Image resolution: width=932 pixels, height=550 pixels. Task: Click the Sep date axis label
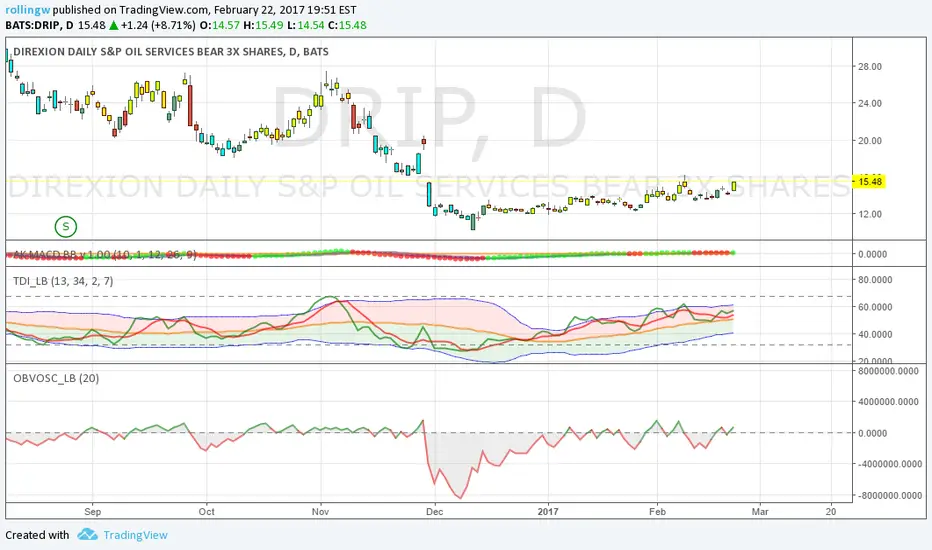click(x=93, y=511)
